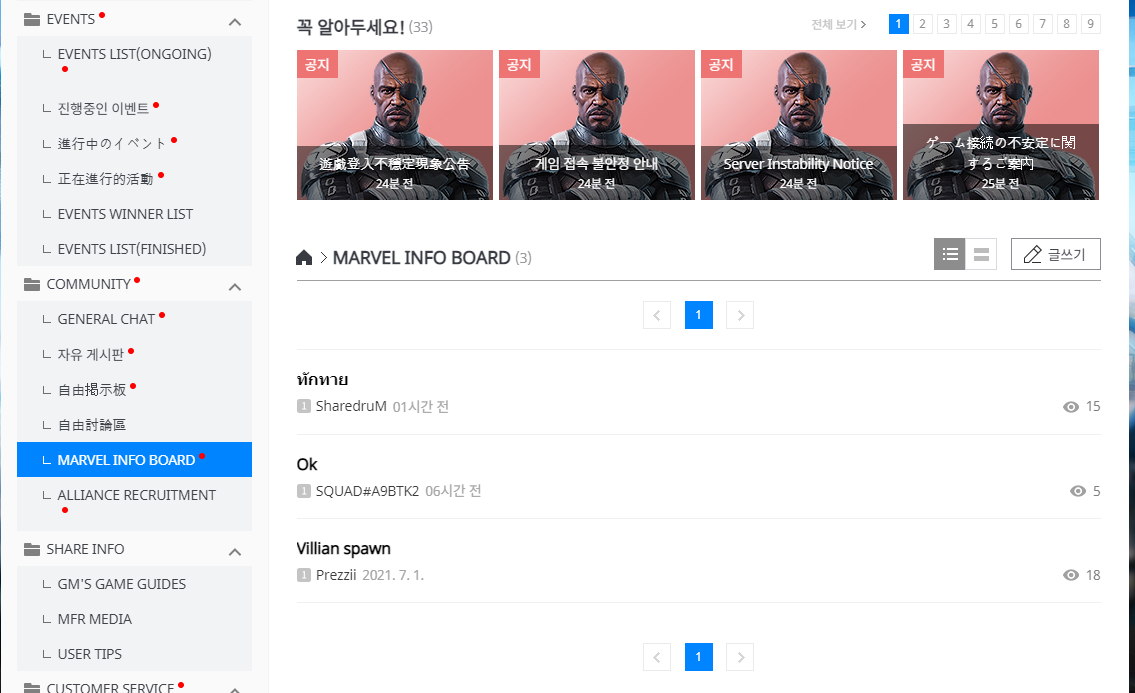Click the COMMUNITY folder icon
This screenshot has width=1135, height=693.
(x=32, y=285)
